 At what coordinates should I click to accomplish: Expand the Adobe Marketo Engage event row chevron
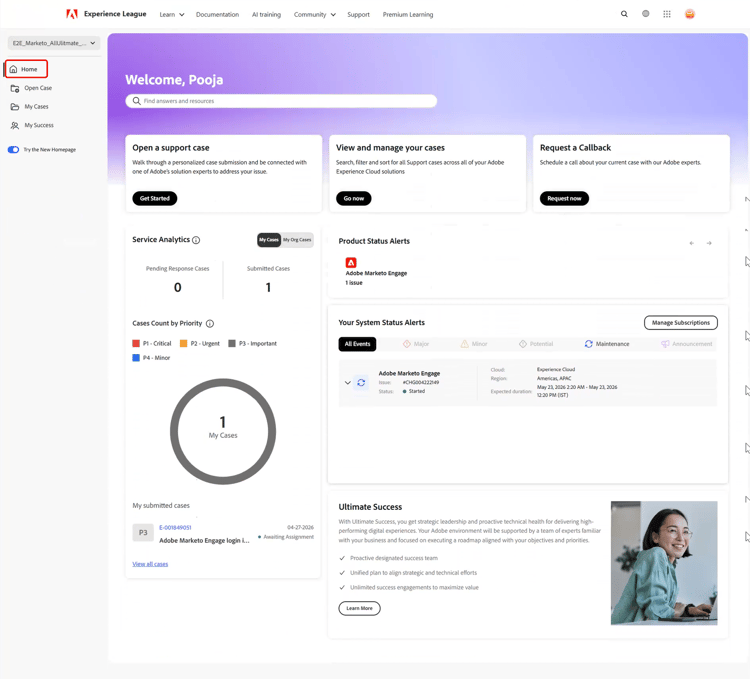[348, 383]
